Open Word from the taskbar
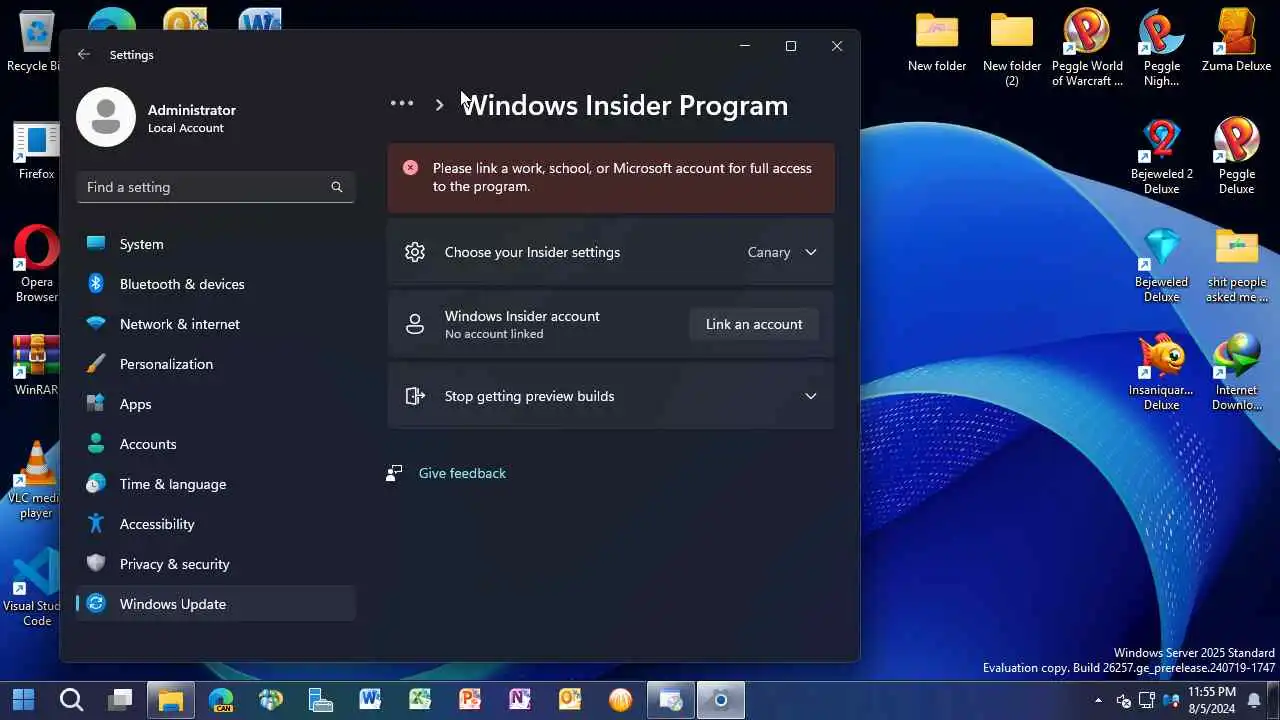 point(370,700)
